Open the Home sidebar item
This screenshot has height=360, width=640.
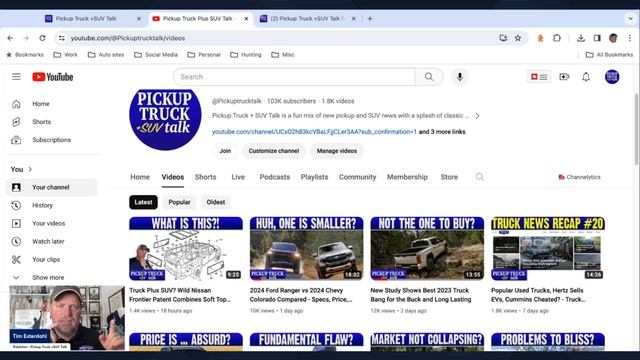coord(52,104)
